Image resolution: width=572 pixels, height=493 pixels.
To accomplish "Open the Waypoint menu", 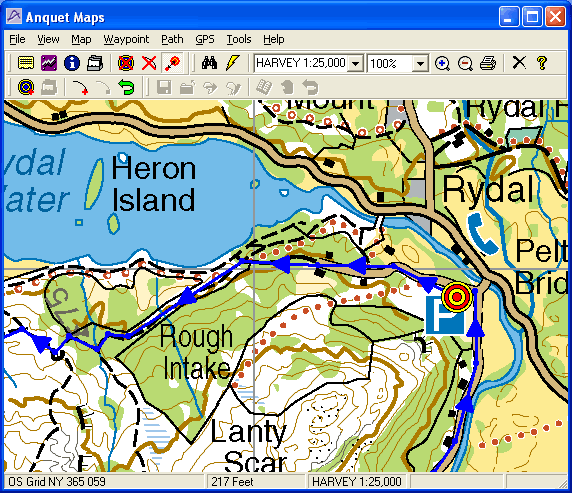I will 126,39.
